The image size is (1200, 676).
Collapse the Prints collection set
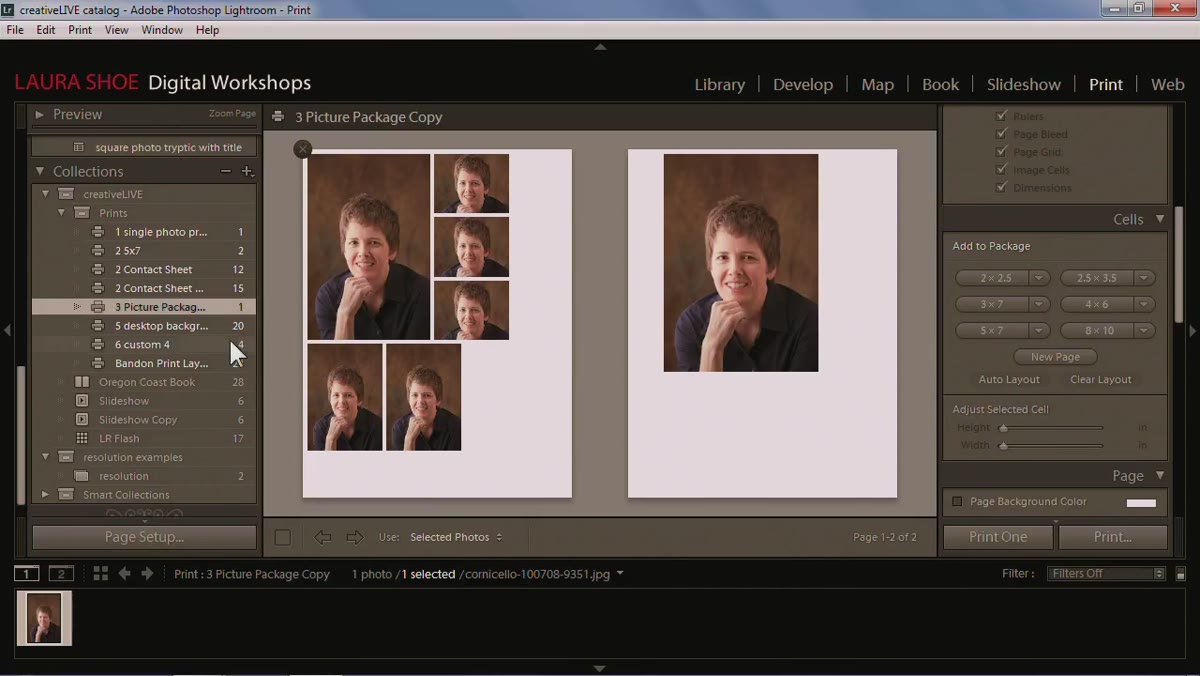pos(61,213)
